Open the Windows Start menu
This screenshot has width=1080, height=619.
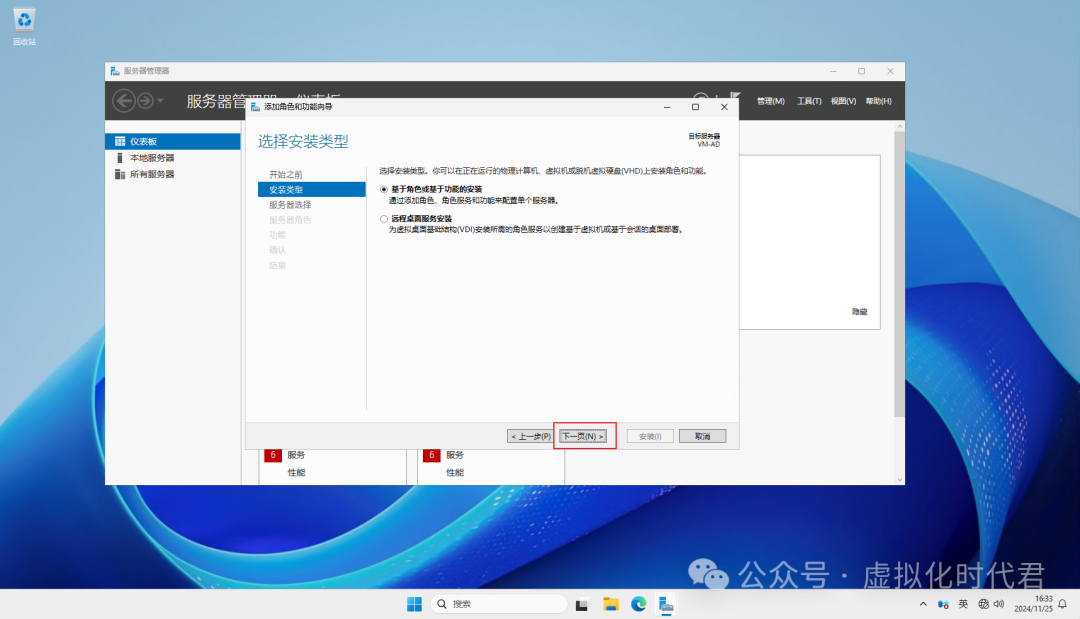point(414,604)
